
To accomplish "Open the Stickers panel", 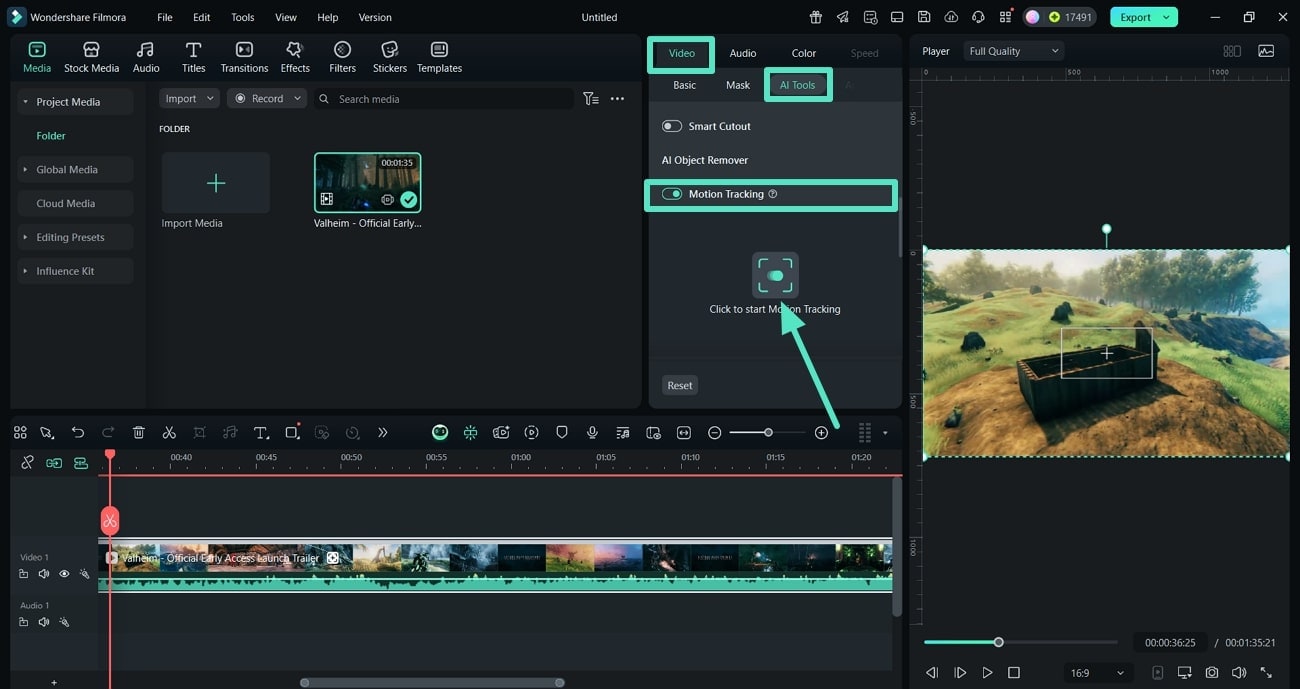I will (x=390, y=57).
